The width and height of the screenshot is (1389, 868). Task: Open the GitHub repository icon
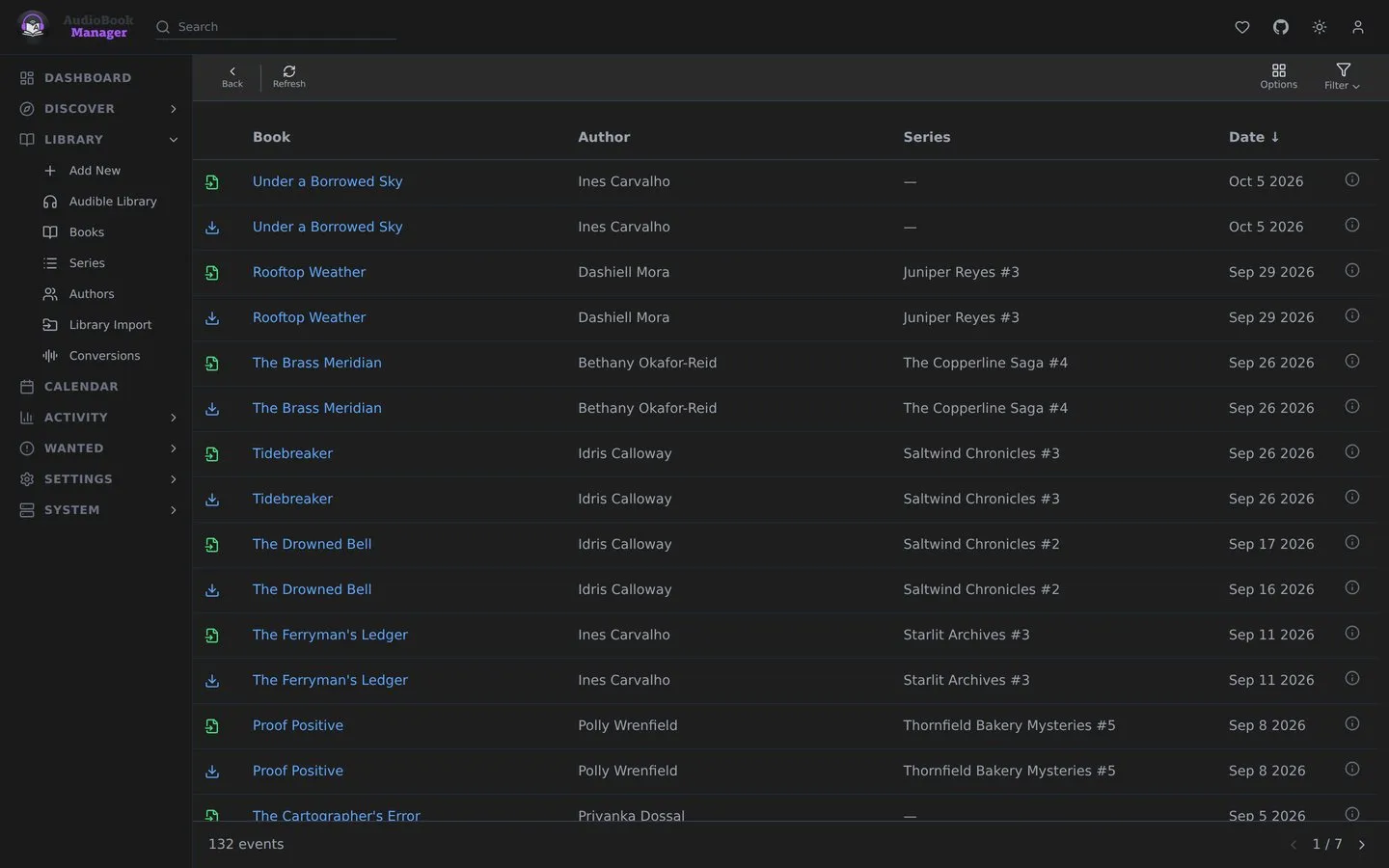point(1281,27)
